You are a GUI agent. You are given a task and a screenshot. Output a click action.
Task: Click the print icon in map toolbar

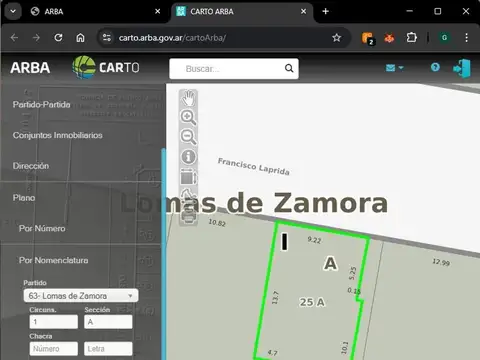click(188, 218)
